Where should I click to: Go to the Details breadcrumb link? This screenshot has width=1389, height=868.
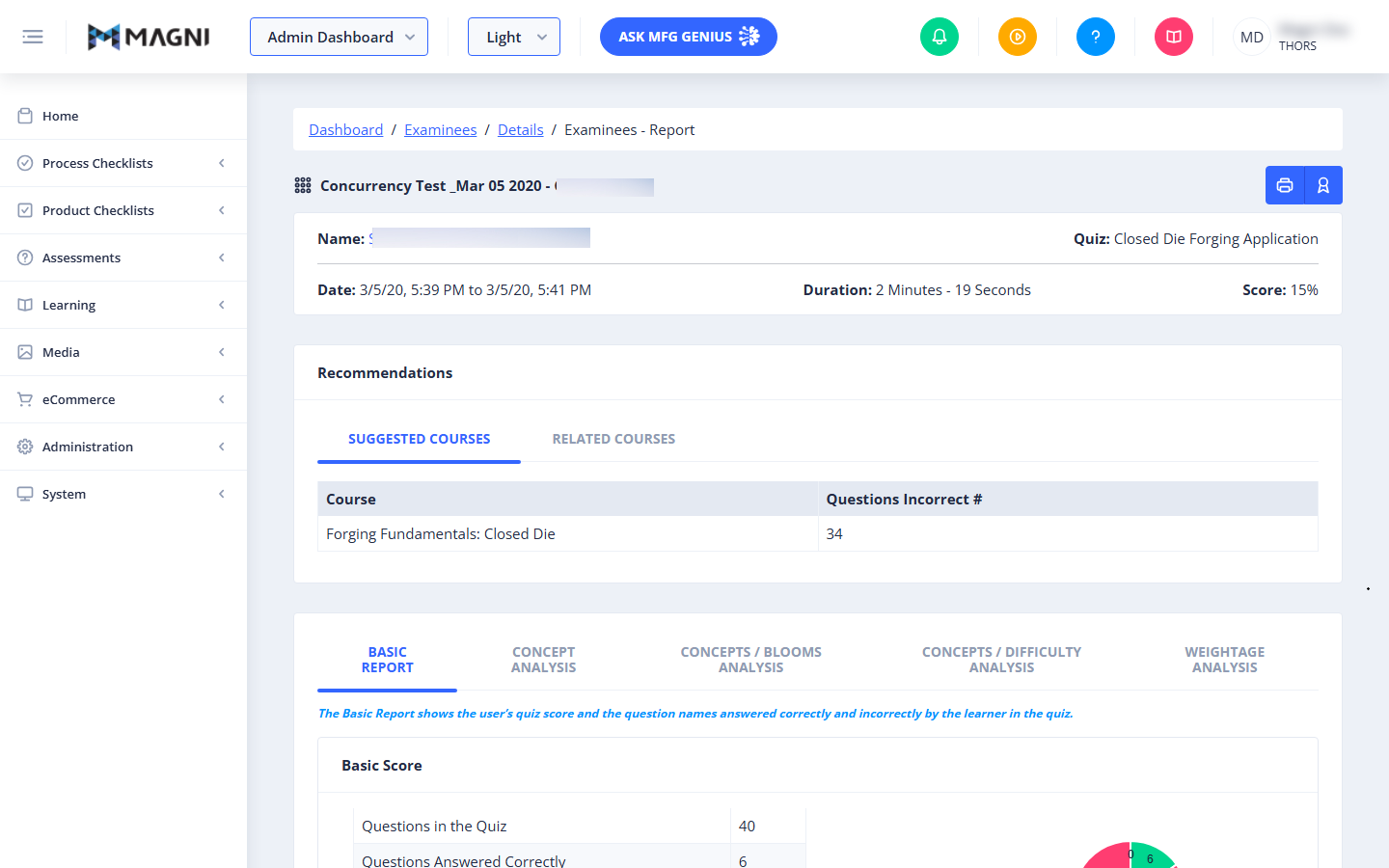click(521, 130)
